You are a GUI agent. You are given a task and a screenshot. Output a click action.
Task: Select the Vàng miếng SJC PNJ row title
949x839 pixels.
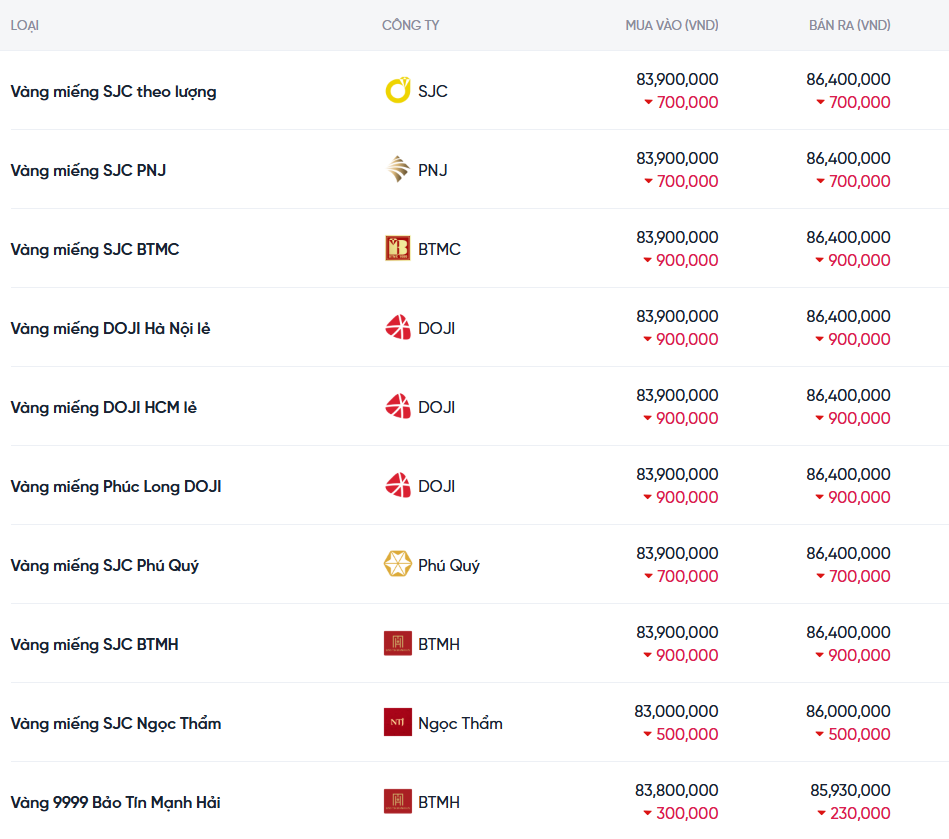[x=88, y=171]
